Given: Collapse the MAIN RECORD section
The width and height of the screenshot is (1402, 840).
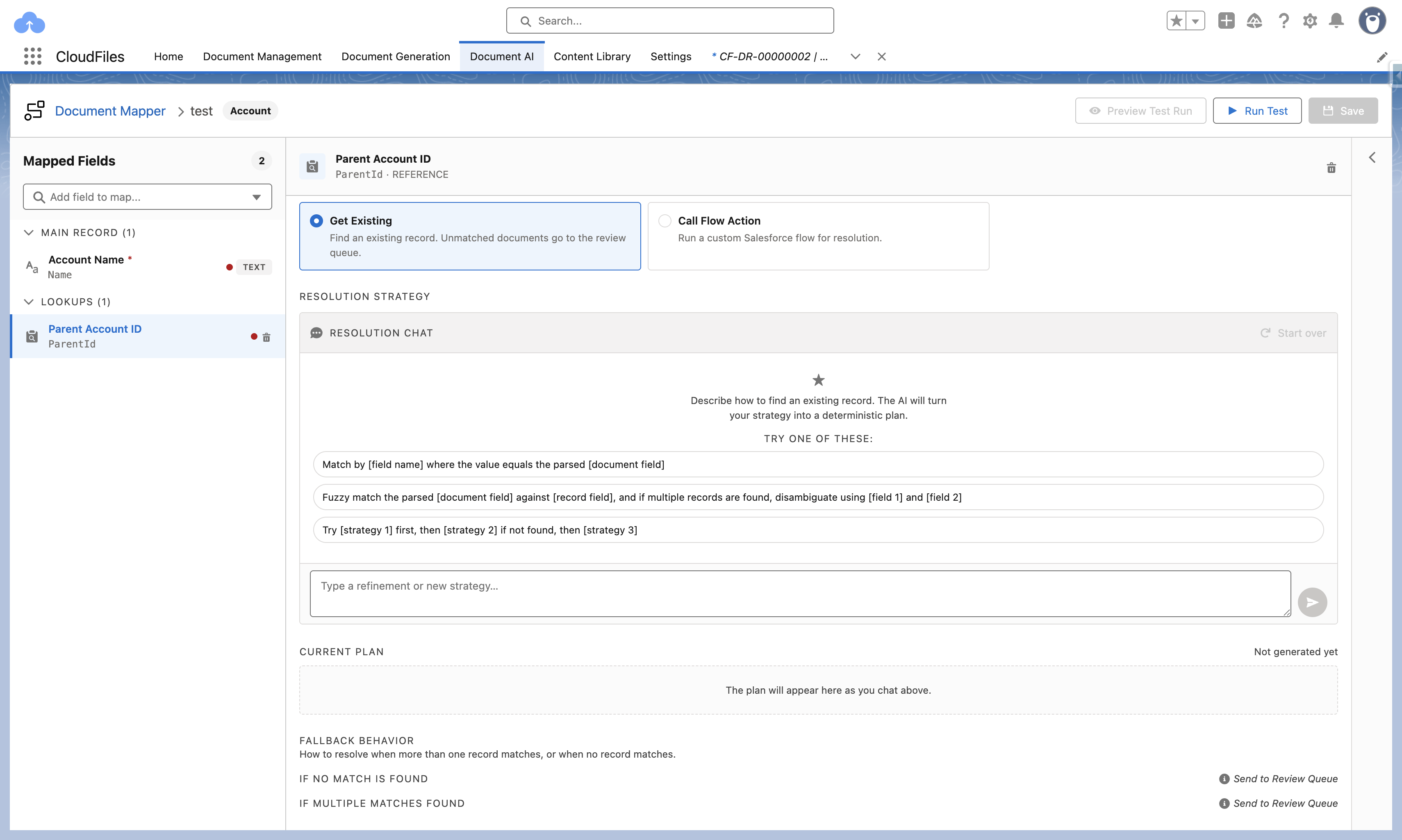Looking at the screenshot, I should [29, 233].
